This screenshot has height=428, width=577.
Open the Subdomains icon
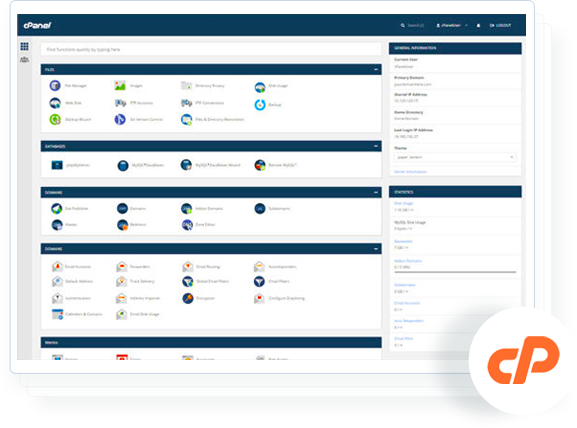[260, 209]
